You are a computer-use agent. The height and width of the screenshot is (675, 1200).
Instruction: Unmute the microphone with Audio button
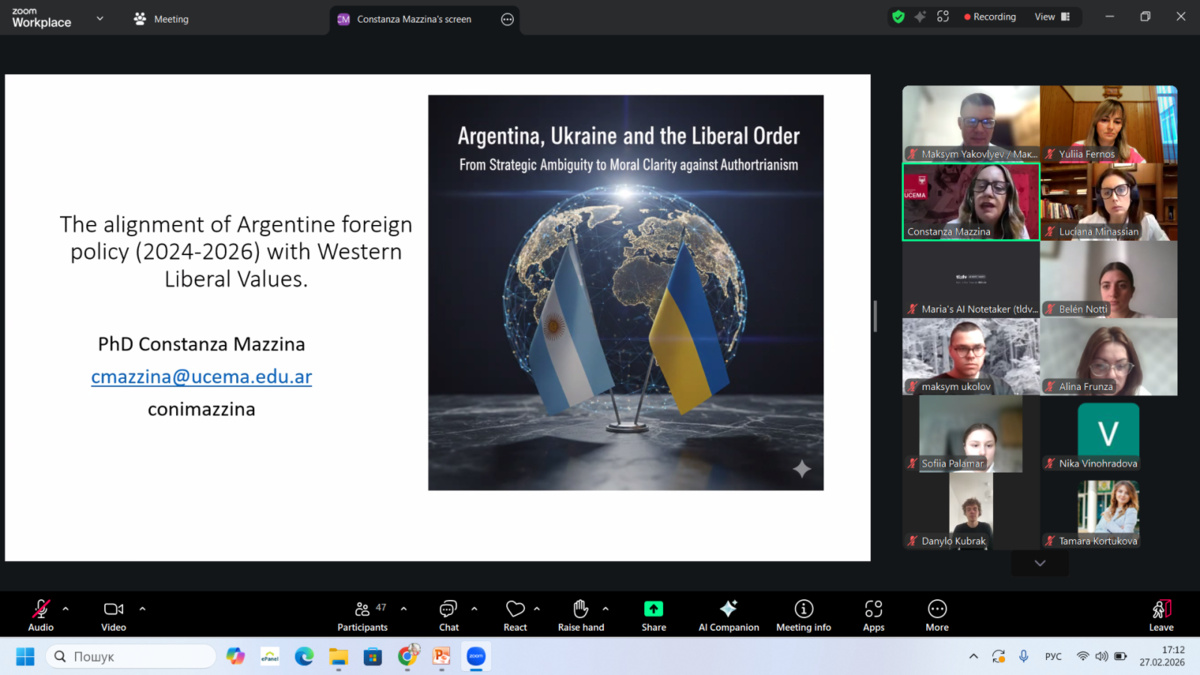coord(41,615)
